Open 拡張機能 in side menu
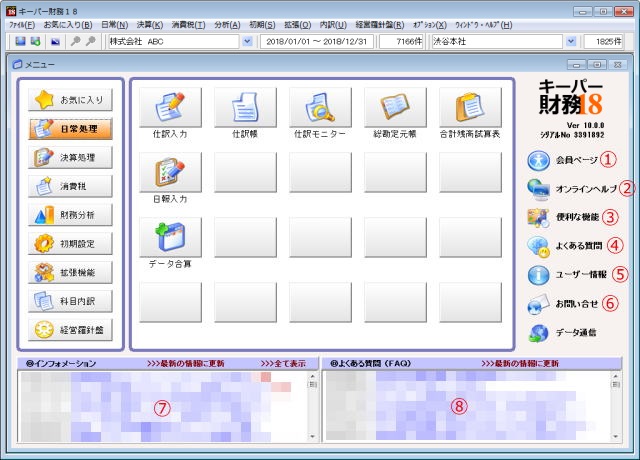Image resolution: width=640 pixels, height=460 pixels. tap(70, 273)
